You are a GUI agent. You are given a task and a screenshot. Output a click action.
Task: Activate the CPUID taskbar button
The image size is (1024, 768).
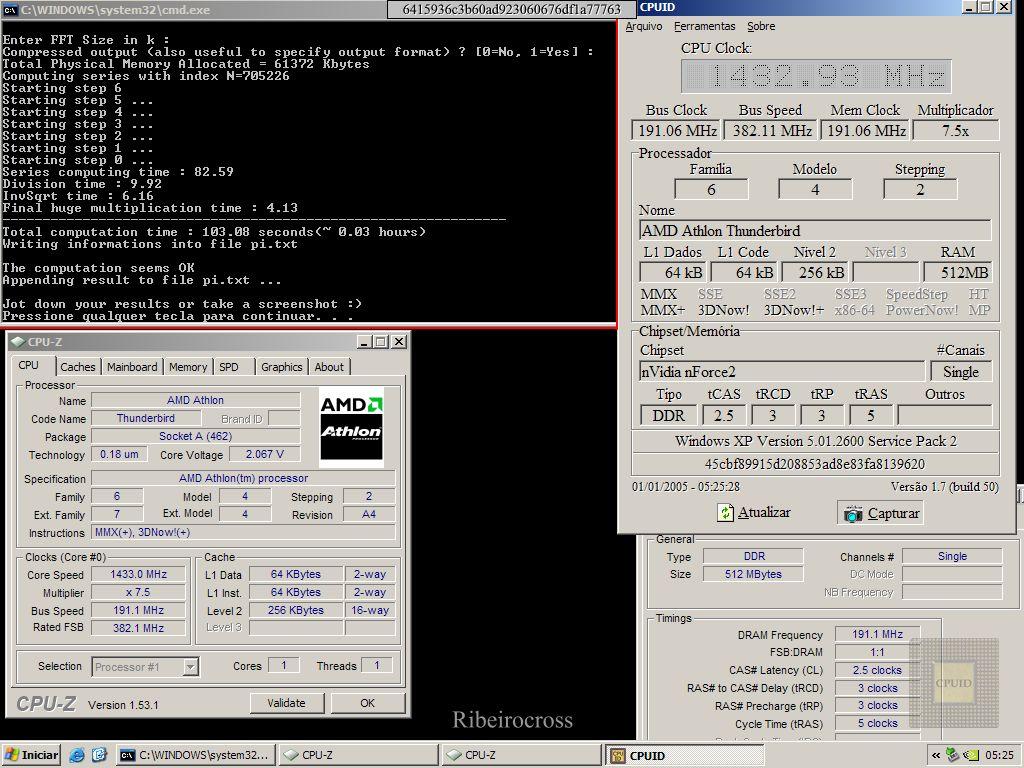684,756
